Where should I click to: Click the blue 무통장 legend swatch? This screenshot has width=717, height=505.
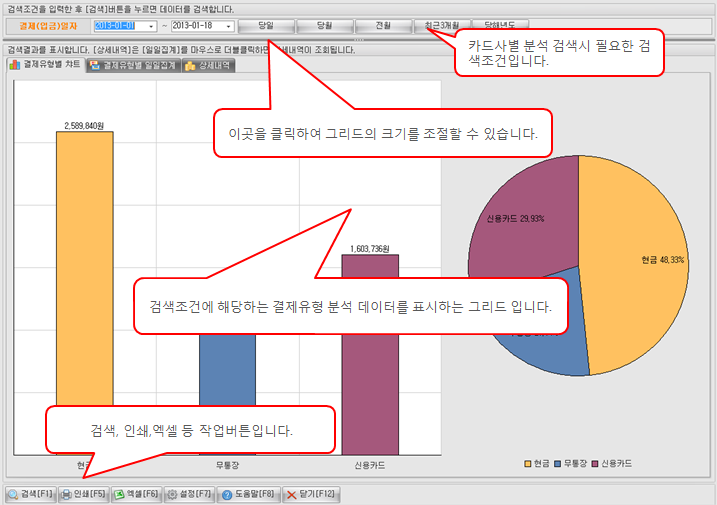[x=557, y=464]
